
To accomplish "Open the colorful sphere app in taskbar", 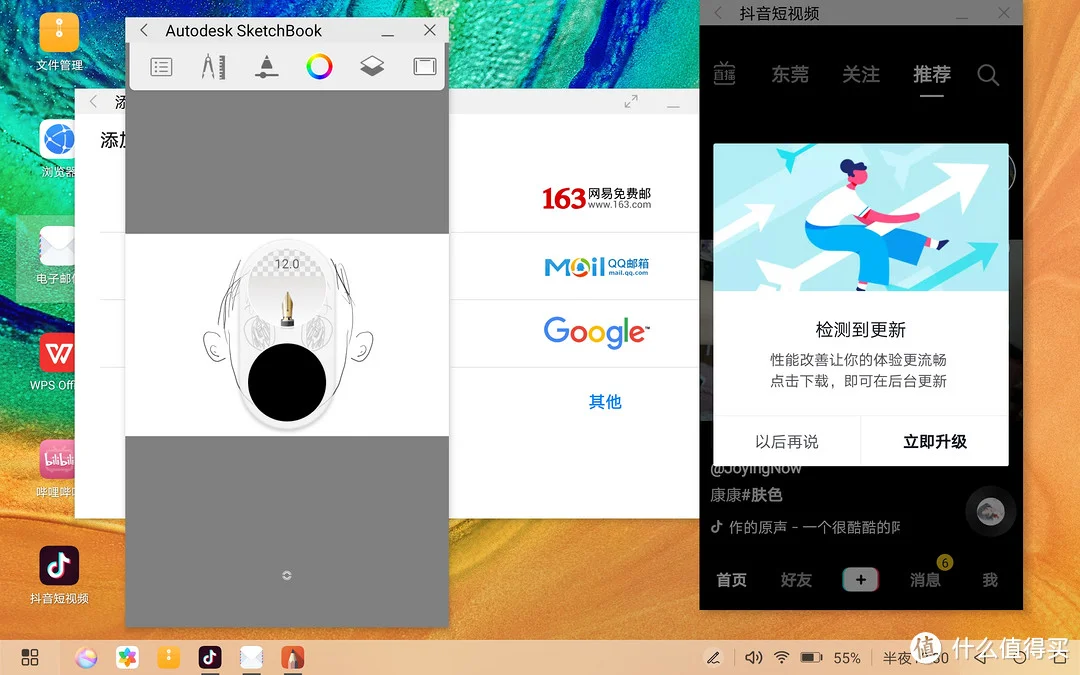I will (86, 658).
